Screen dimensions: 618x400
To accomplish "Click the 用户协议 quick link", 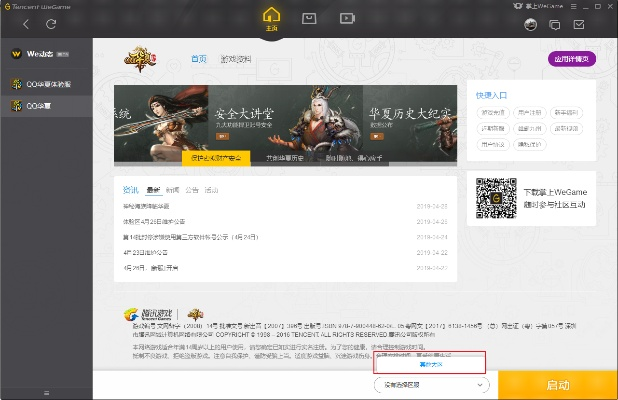I will 493,145.
